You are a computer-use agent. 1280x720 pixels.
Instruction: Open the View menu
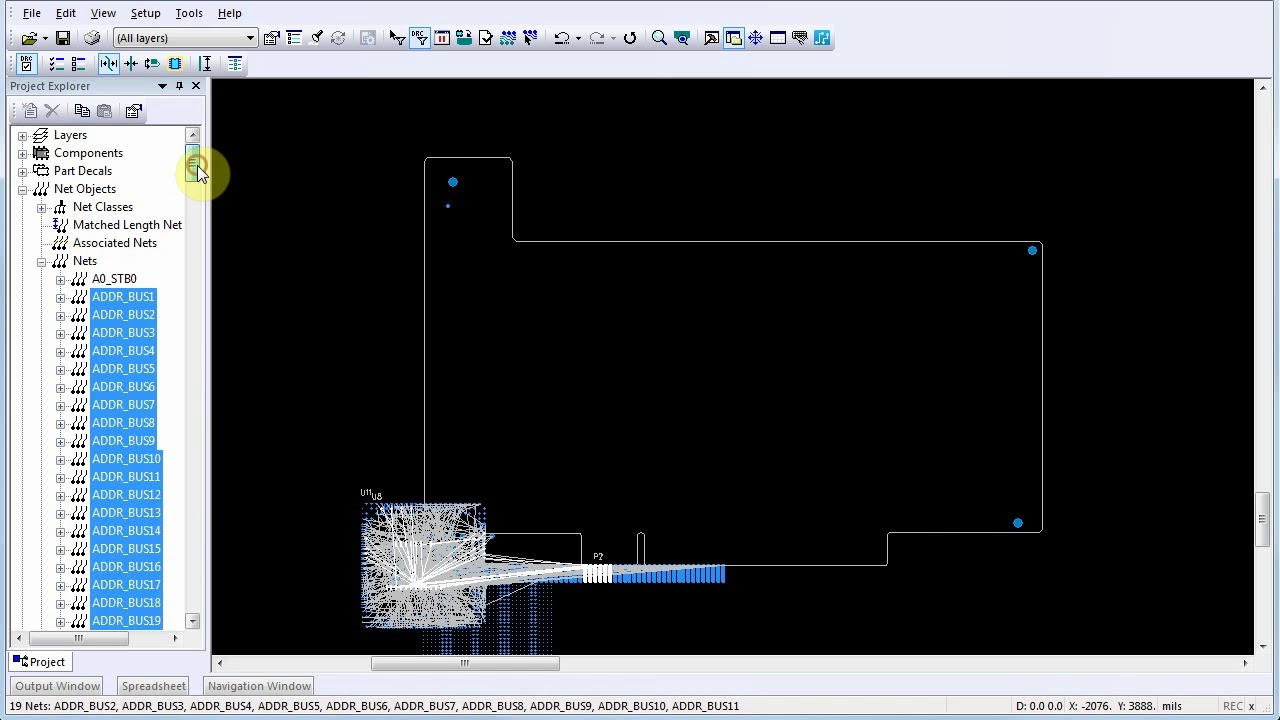click(103, 13)
